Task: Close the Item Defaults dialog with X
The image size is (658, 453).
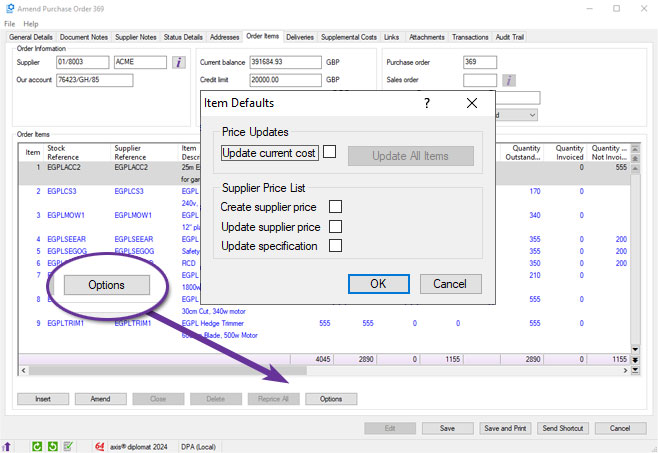Action: (472, 103)
